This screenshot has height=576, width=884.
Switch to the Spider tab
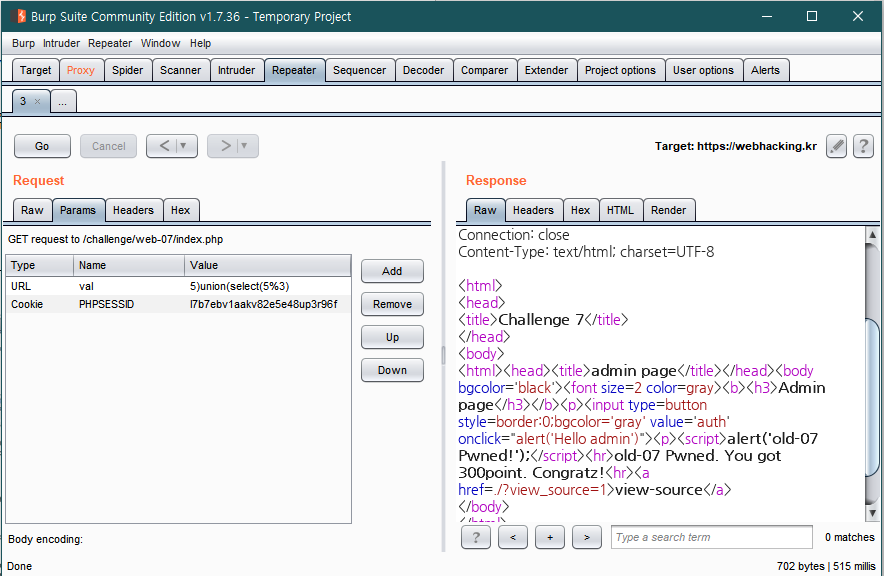pos(127,70)
